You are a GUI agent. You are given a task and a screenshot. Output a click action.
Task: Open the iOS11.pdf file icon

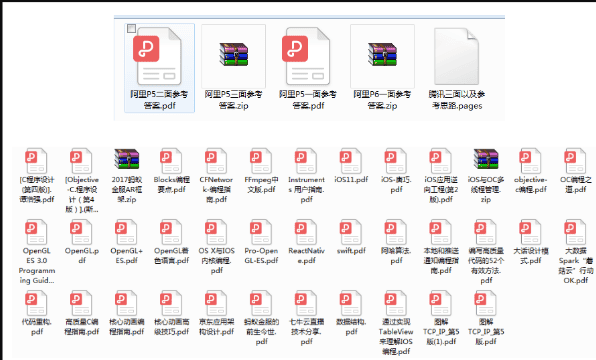coord(351,161)
